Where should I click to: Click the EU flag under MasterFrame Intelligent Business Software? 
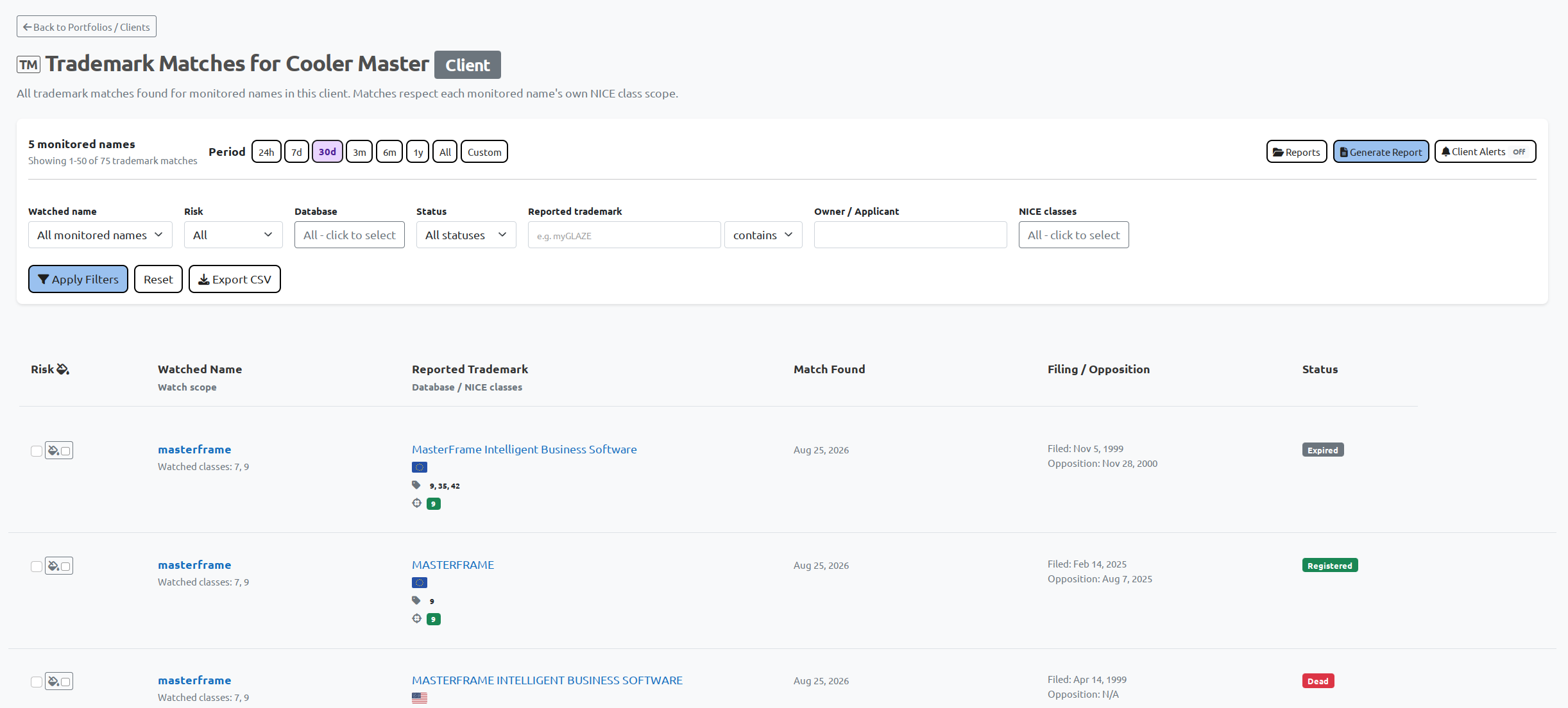pos(420,467)
